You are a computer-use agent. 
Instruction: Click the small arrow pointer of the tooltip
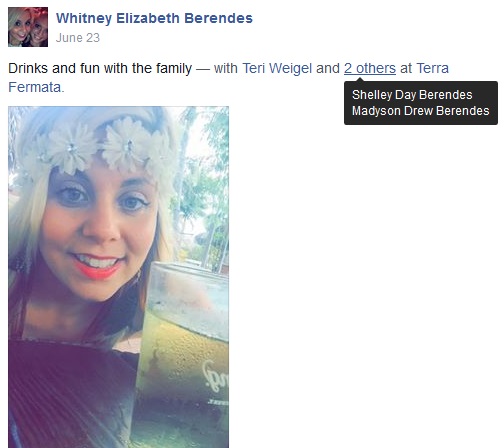[x=359, y=80]
